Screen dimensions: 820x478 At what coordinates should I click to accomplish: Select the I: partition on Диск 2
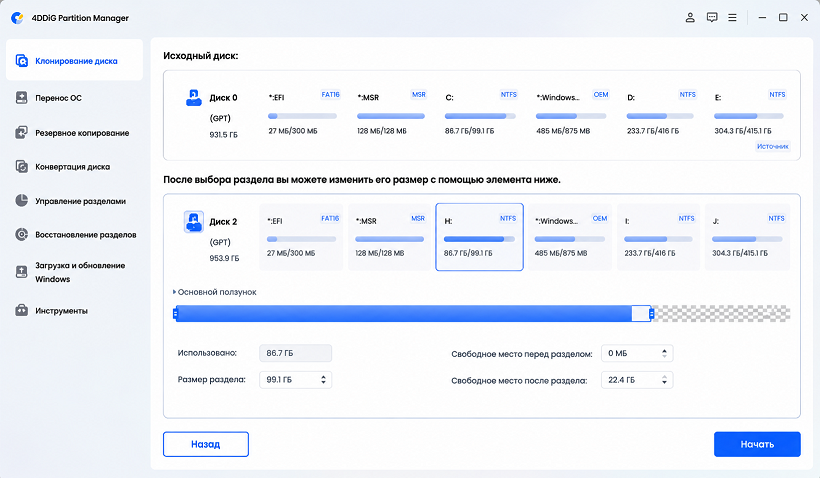(x=658, y=237)
